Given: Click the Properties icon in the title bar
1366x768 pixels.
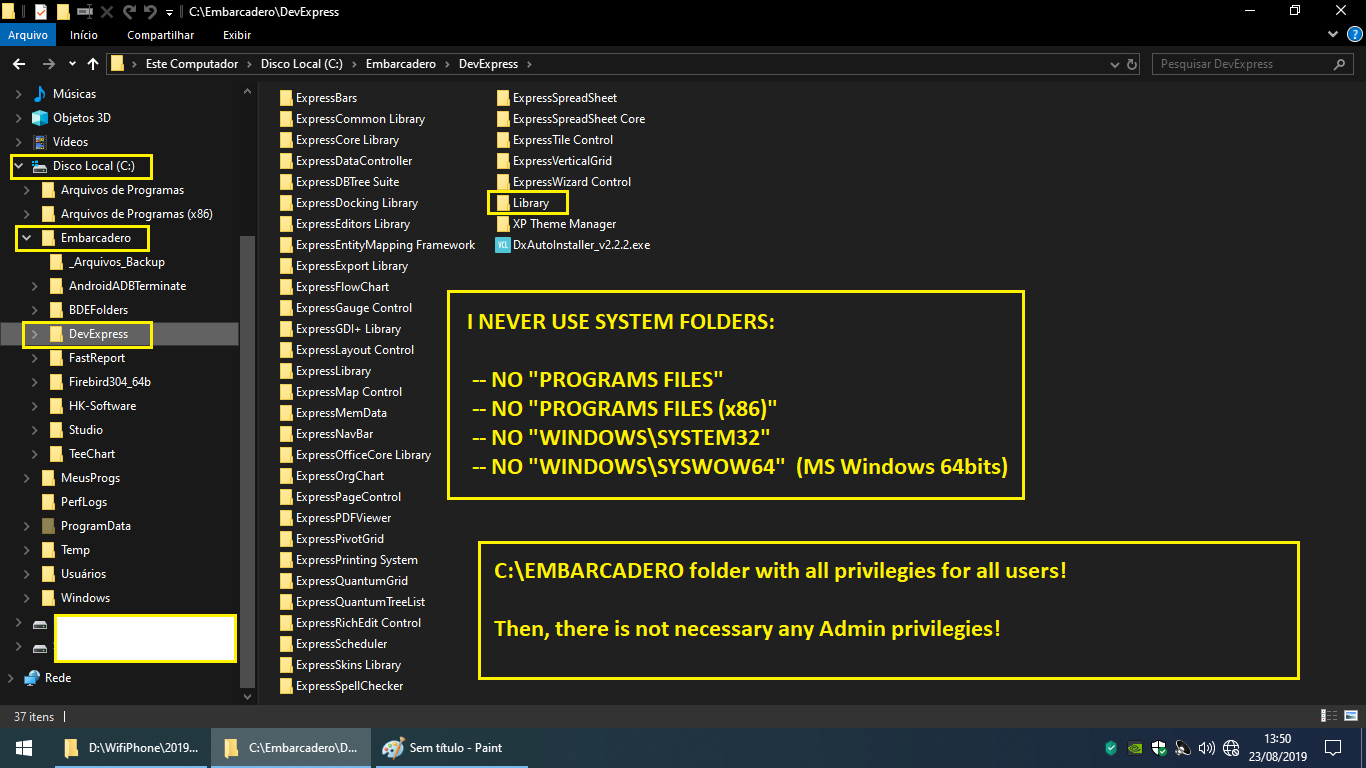Looking at the screenshot, I should point(40,12).
